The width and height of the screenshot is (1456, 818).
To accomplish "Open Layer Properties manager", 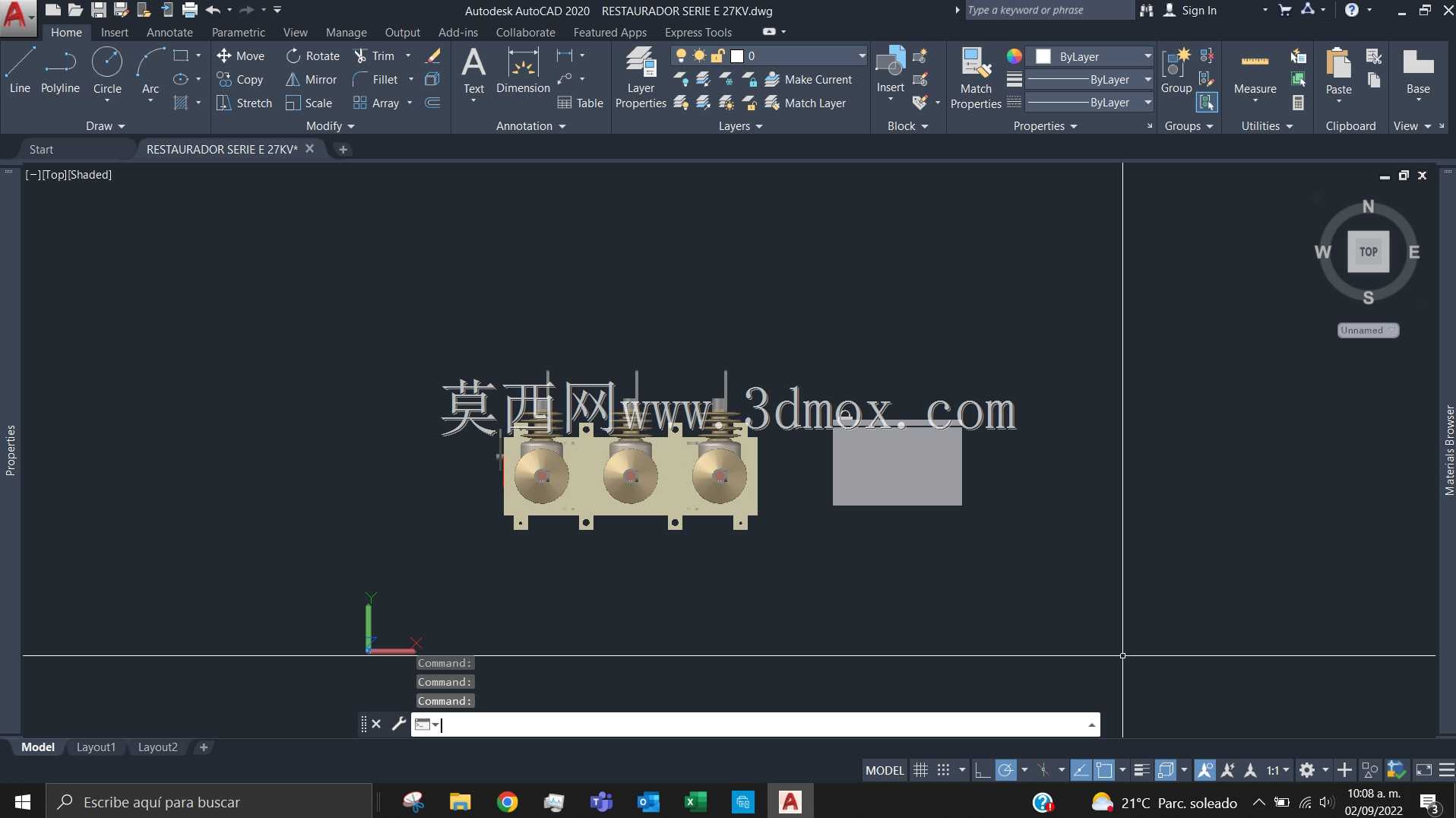I will click(641, 78).
